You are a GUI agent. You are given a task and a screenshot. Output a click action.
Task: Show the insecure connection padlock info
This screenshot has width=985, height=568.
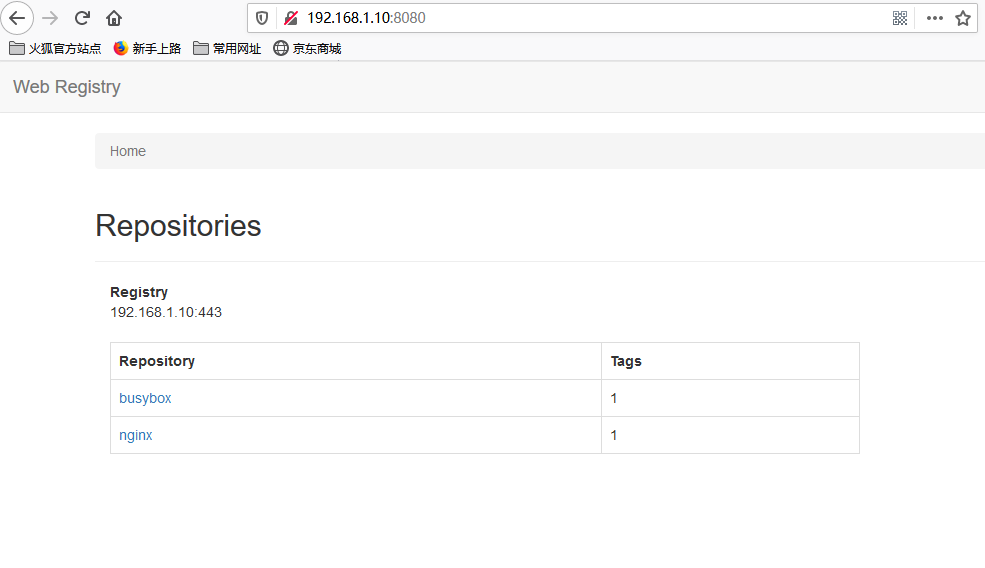[291, 18]
